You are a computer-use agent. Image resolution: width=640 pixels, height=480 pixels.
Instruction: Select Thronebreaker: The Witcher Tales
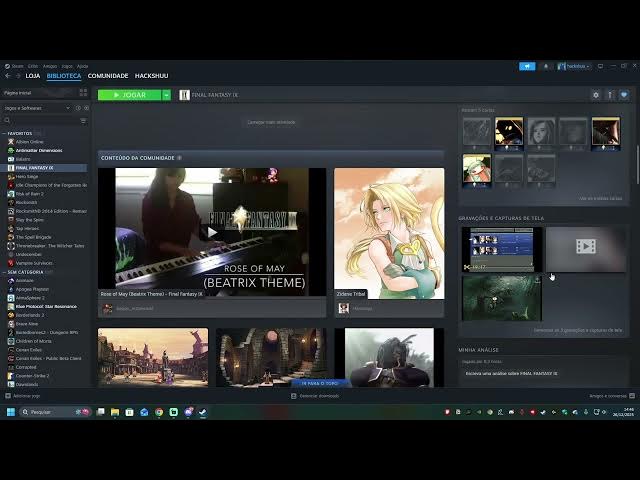pos(50,246)
